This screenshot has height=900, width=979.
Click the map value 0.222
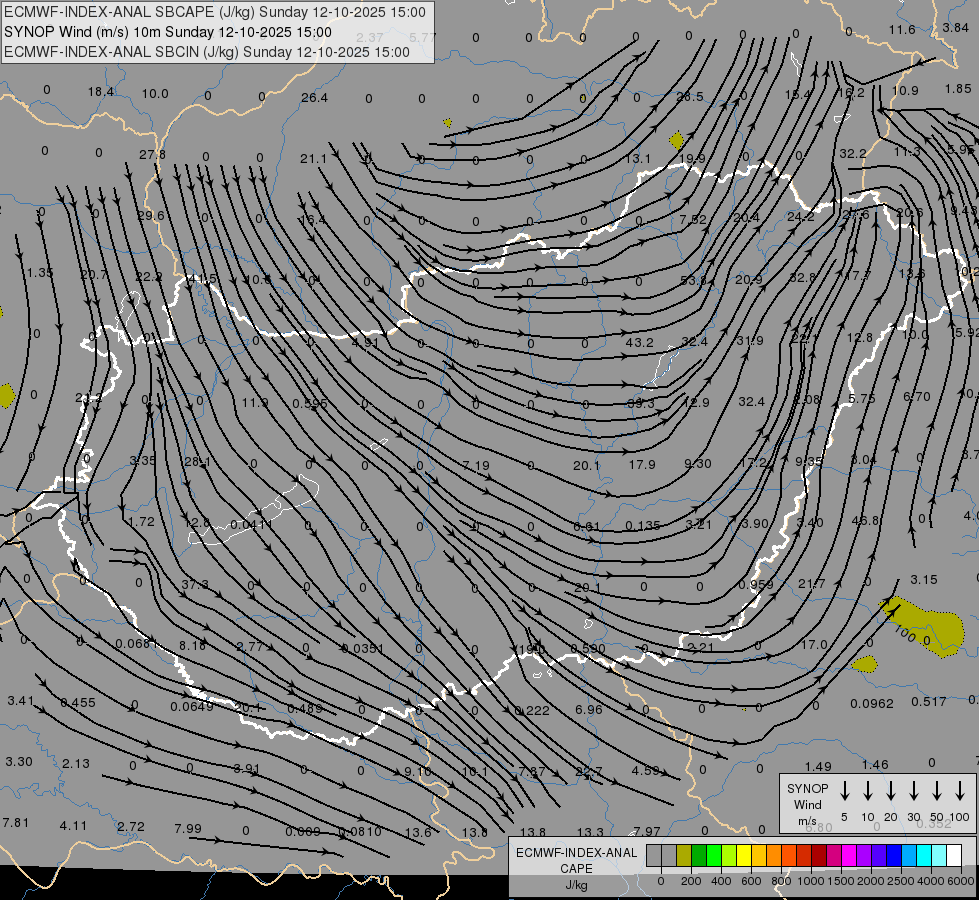pyautogui.click(x=531, y=710)
